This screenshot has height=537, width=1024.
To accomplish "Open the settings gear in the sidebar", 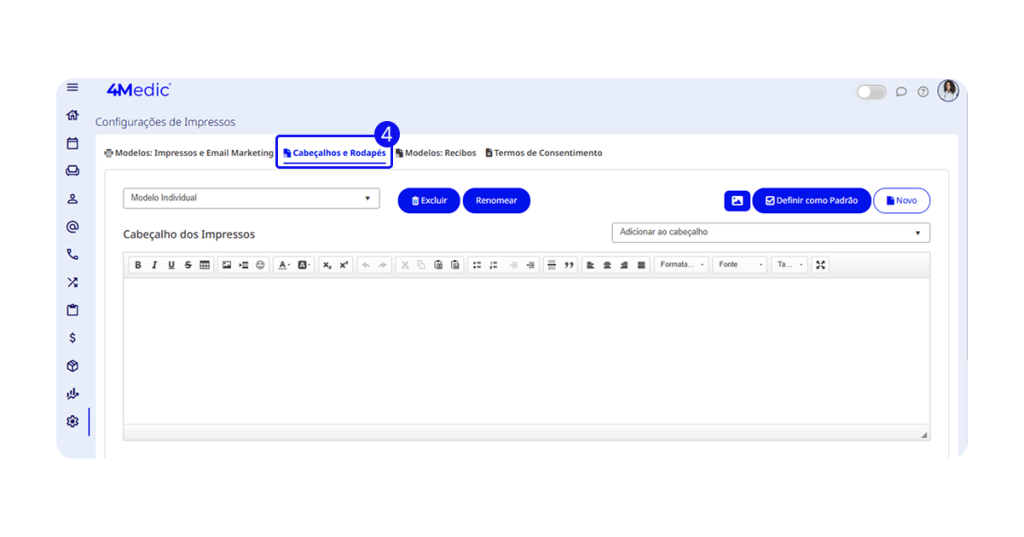I will pyautogui.click(x=72, y=422).
